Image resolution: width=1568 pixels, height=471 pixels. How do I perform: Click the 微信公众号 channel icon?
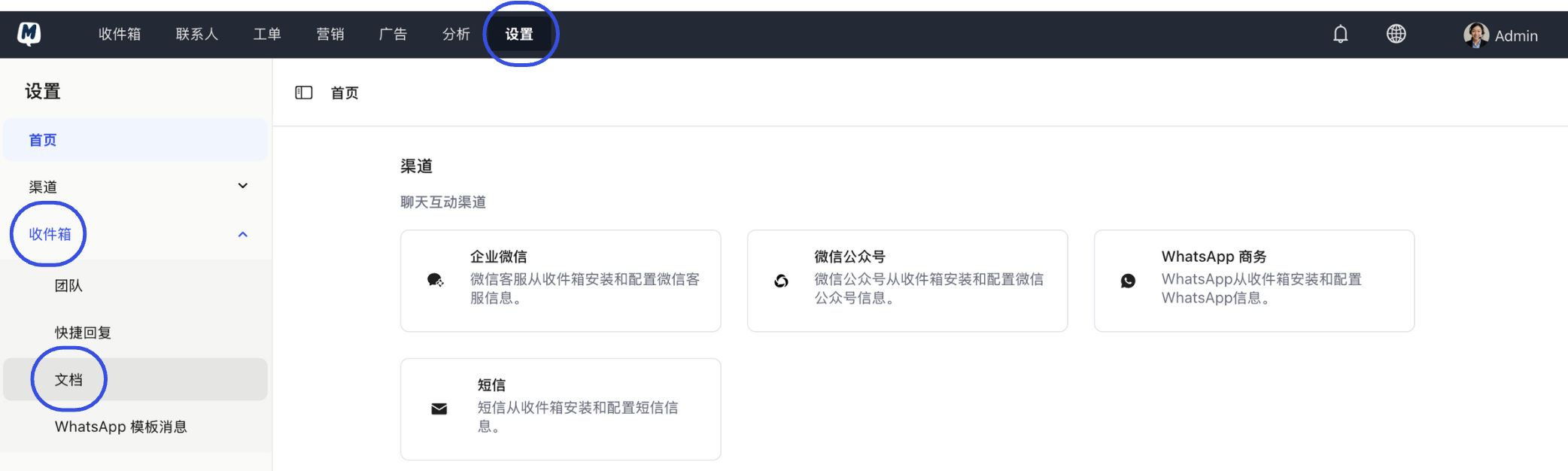point(782,281)
